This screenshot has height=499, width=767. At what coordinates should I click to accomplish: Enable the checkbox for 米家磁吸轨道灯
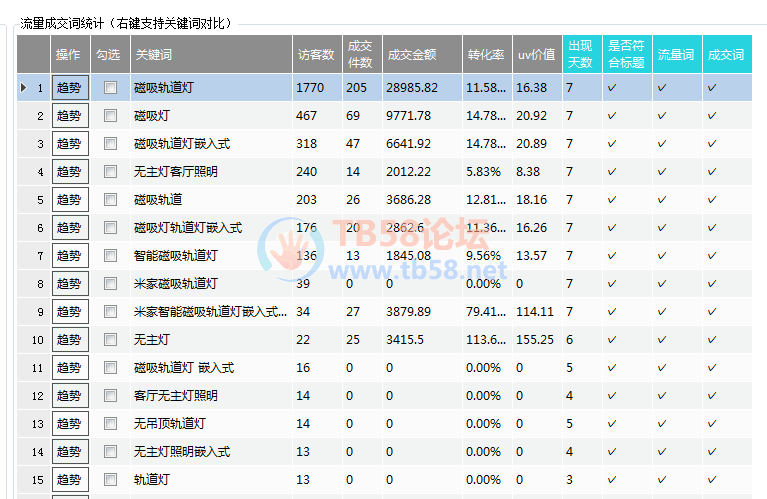(110, 284)
